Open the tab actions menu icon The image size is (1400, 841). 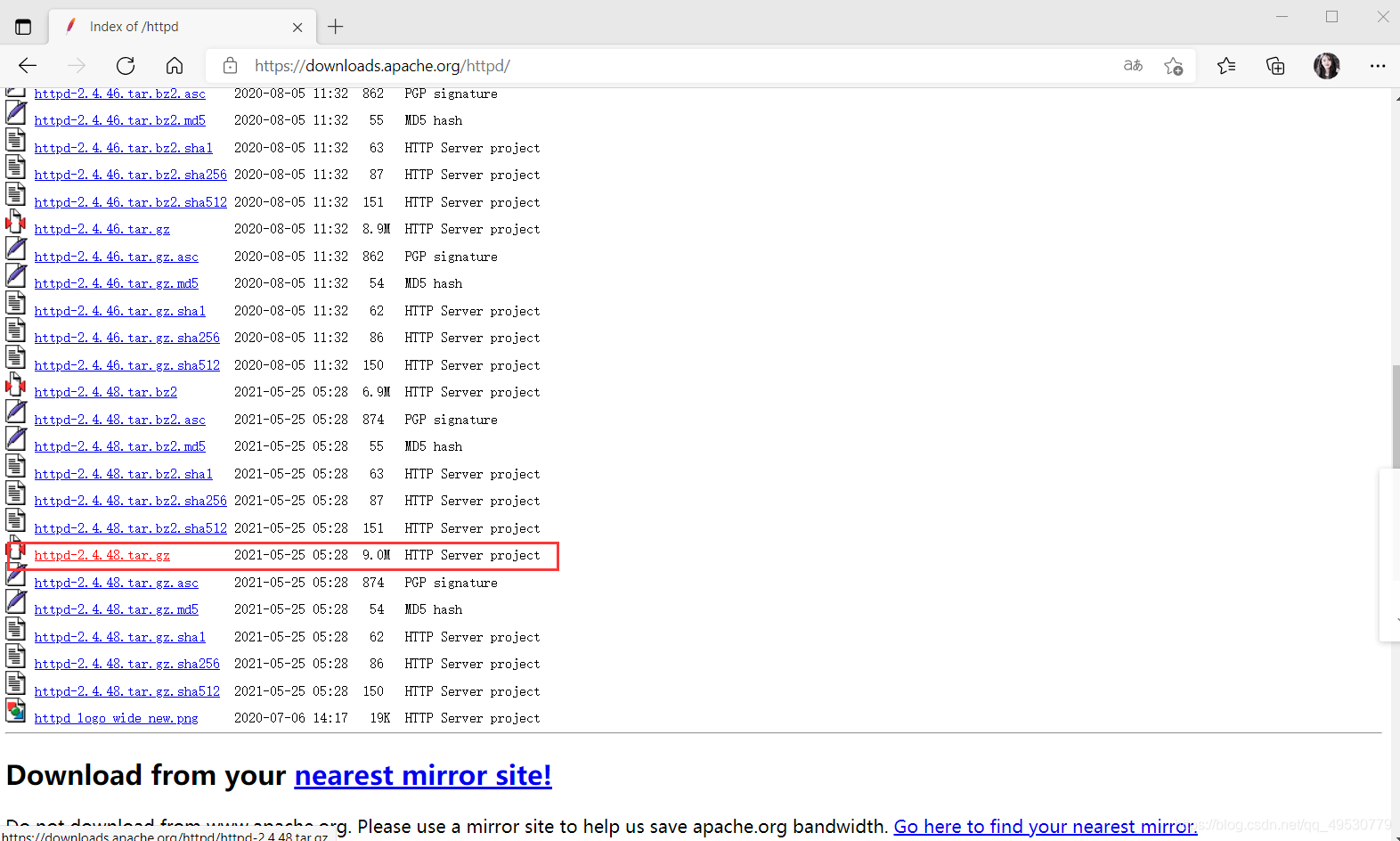[23, 27]
